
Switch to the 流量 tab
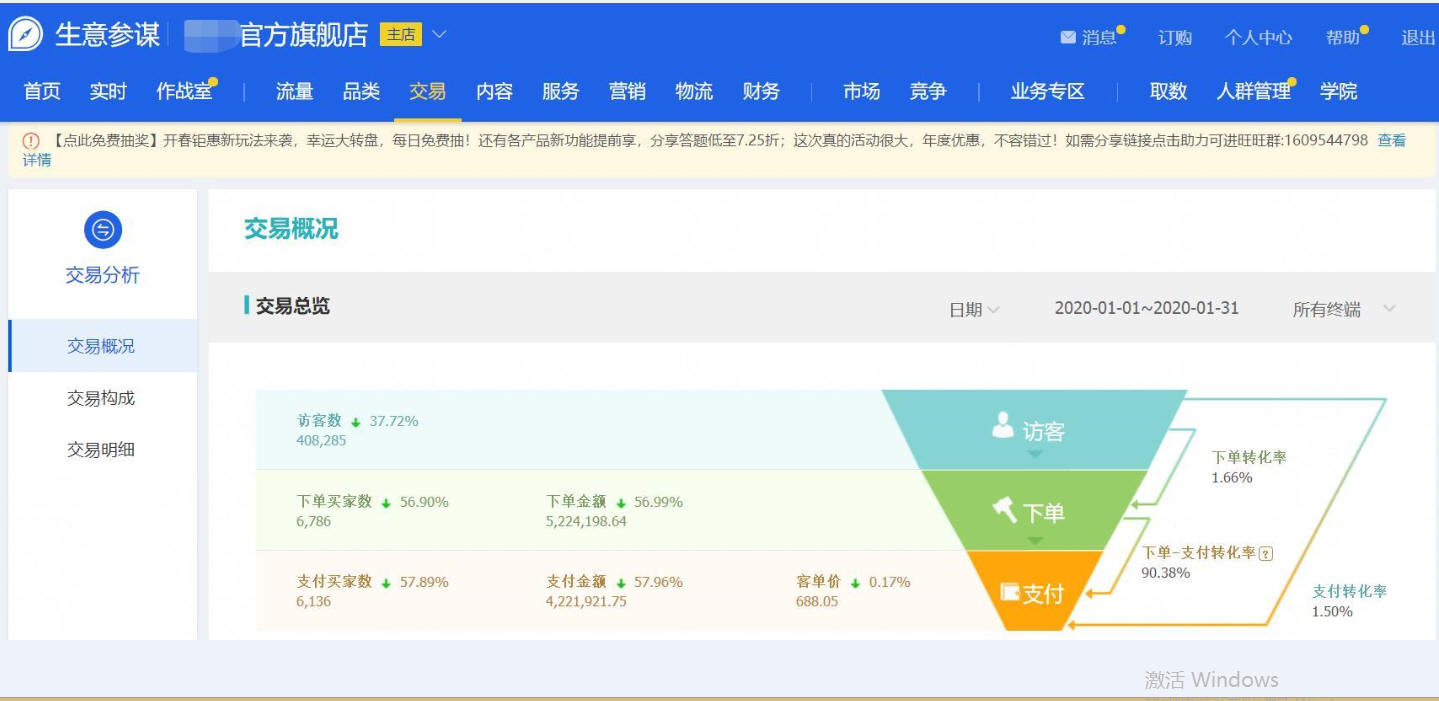pos(294,91)
